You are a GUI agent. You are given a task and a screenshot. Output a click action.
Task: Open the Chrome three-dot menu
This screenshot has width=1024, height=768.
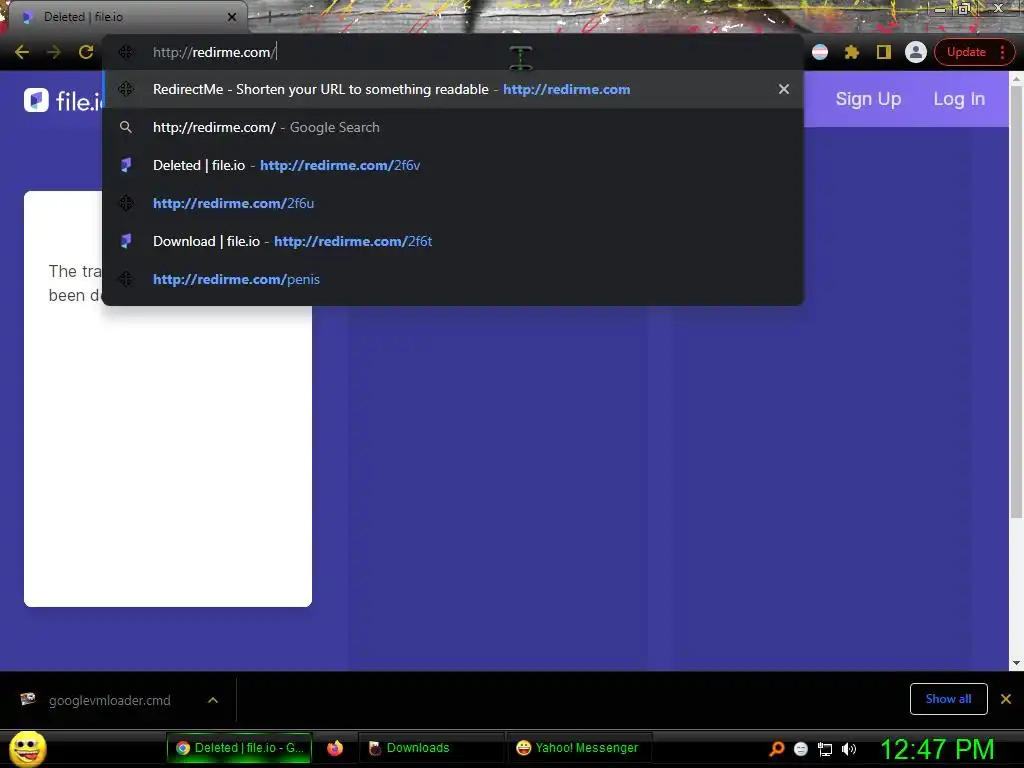click(1002, 52)
